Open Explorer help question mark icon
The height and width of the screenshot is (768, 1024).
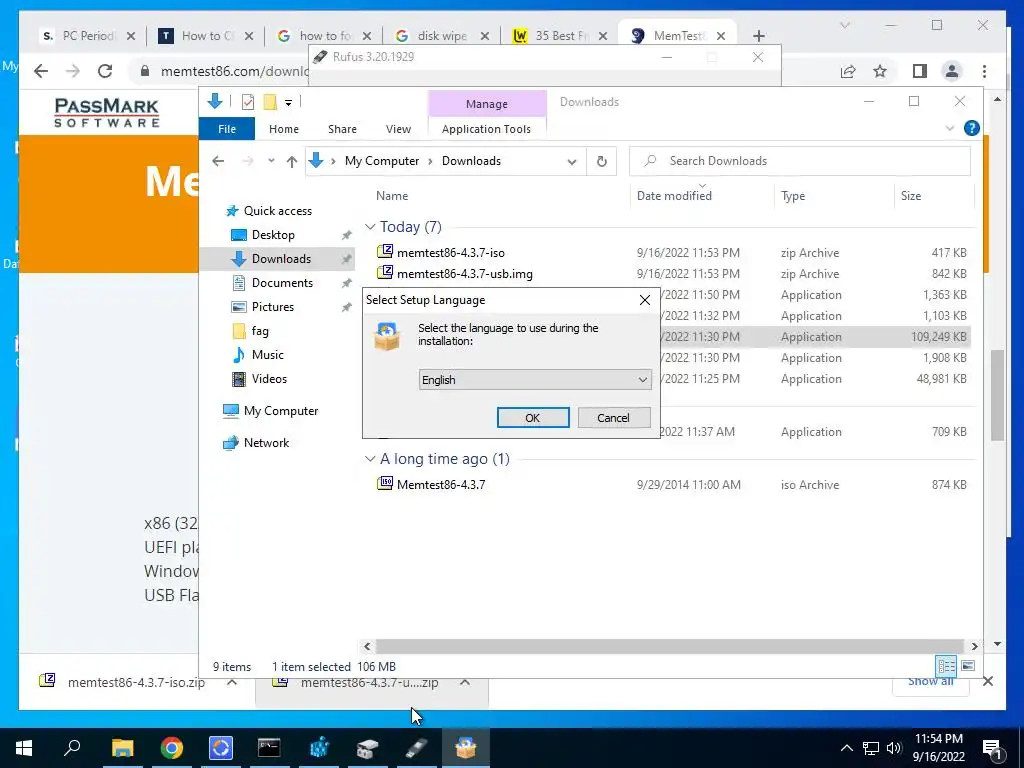[x=971, y=128]
